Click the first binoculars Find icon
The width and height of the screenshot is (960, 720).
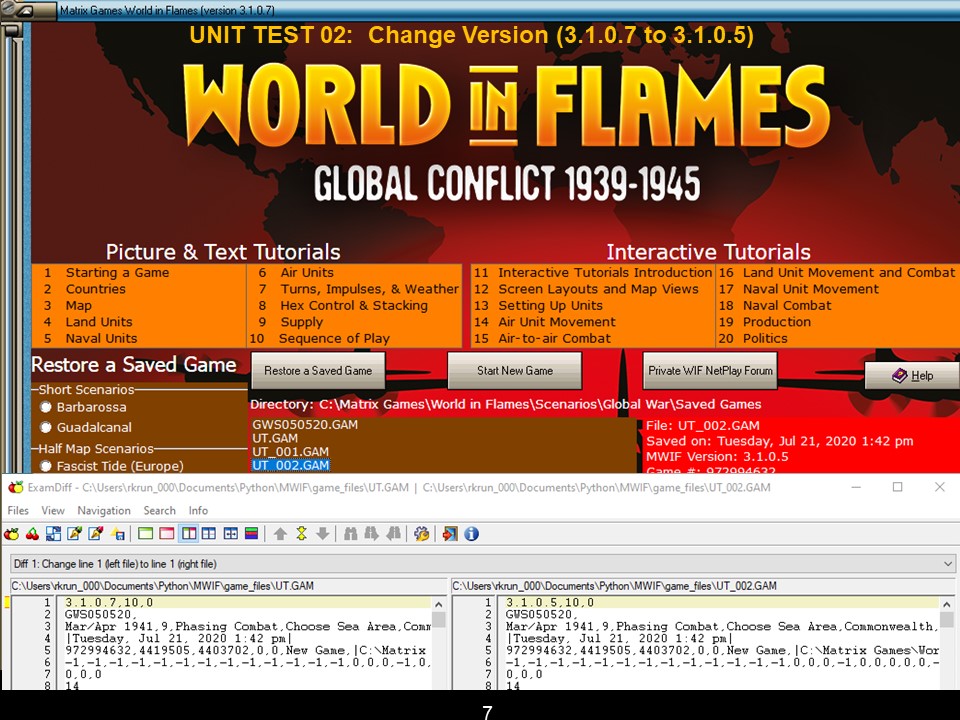(x=350, y=534)
